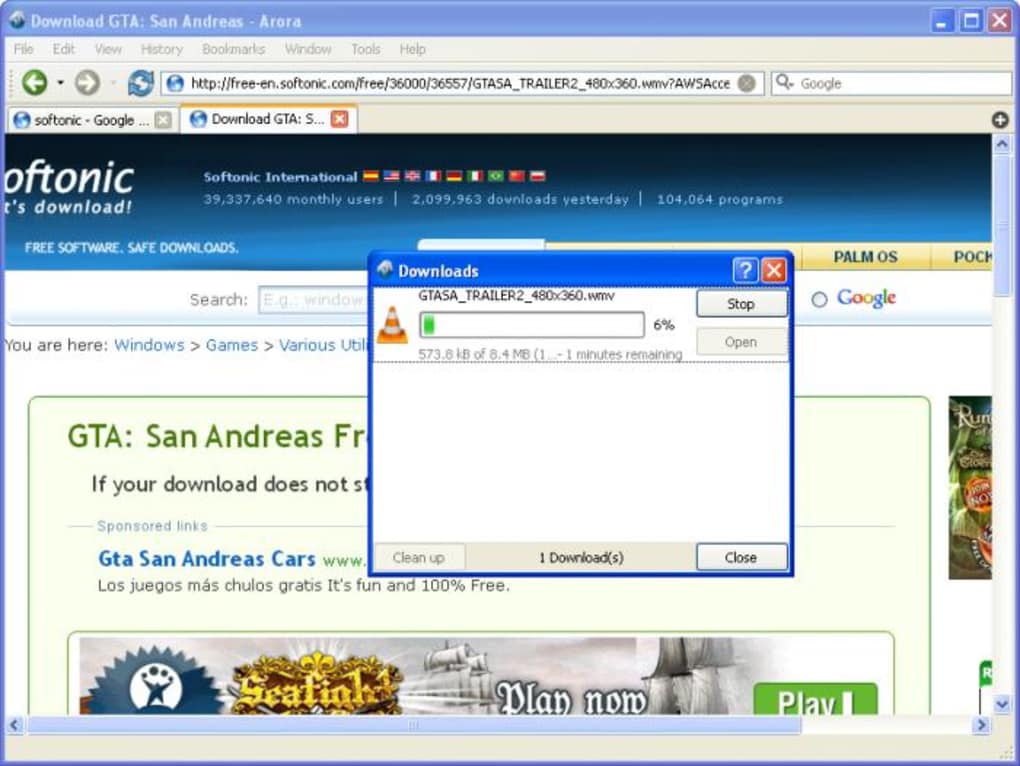Switch to the 'softonic - Google' tab
Image resolution: width=1020 pixels, height=766 pixels.
[x=83, y=120]
